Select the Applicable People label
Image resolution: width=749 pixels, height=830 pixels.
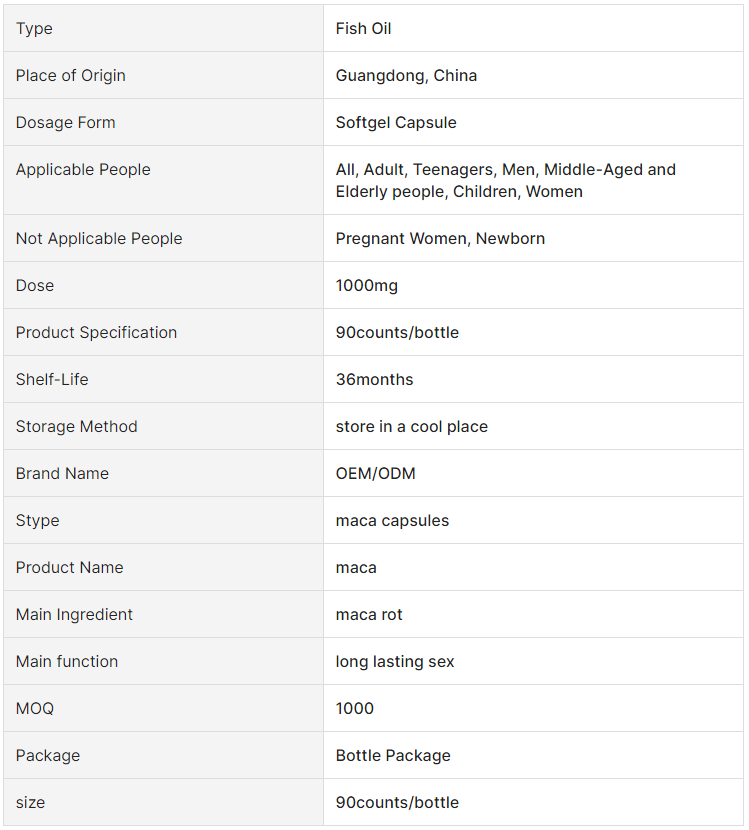[x=83, y=170]
